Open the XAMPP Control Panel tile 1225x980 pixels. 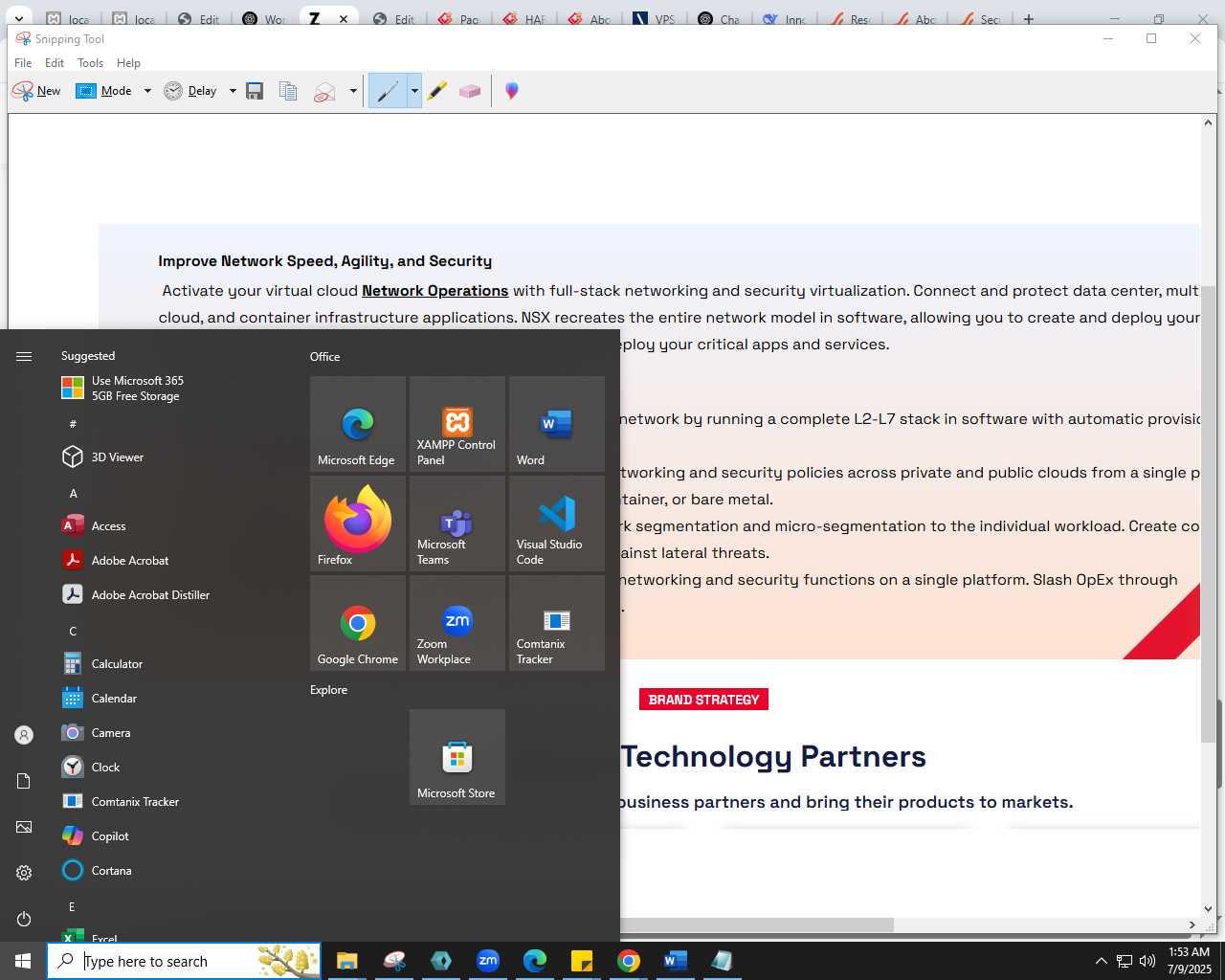[457, 424]
